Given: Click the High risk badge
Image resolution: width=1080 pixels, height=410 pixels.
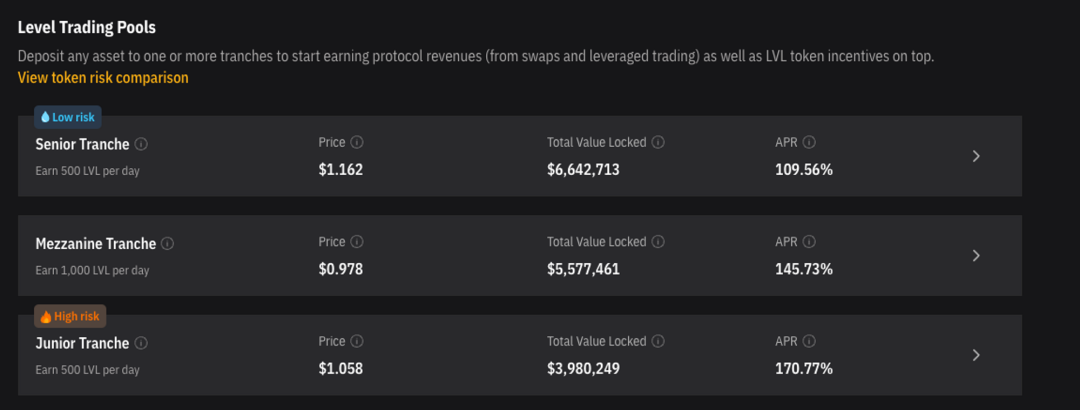Looking at the screenshot, I should (x=70, y=316).
